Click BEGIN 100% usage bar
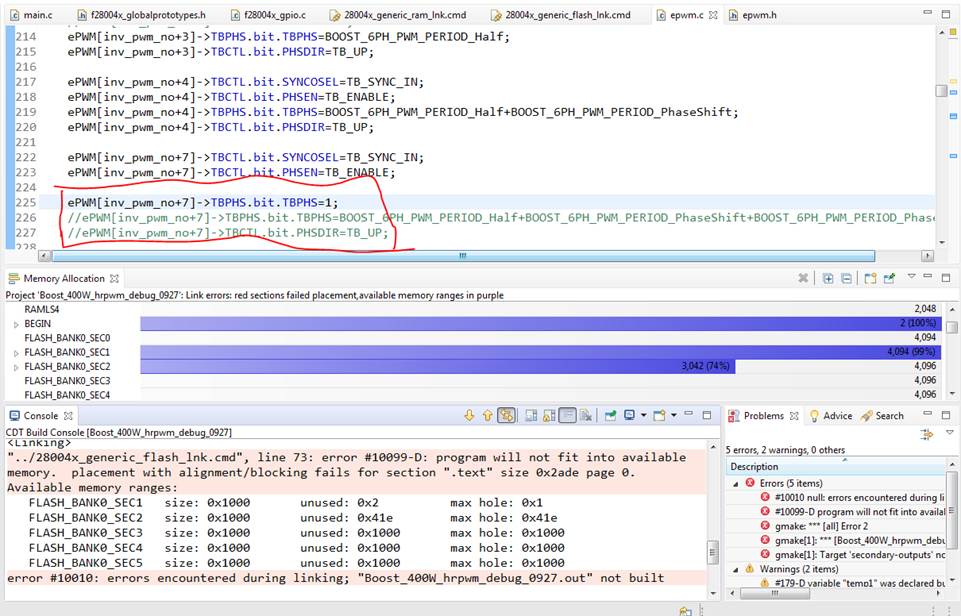961x616 pixels. pos(541,324)
